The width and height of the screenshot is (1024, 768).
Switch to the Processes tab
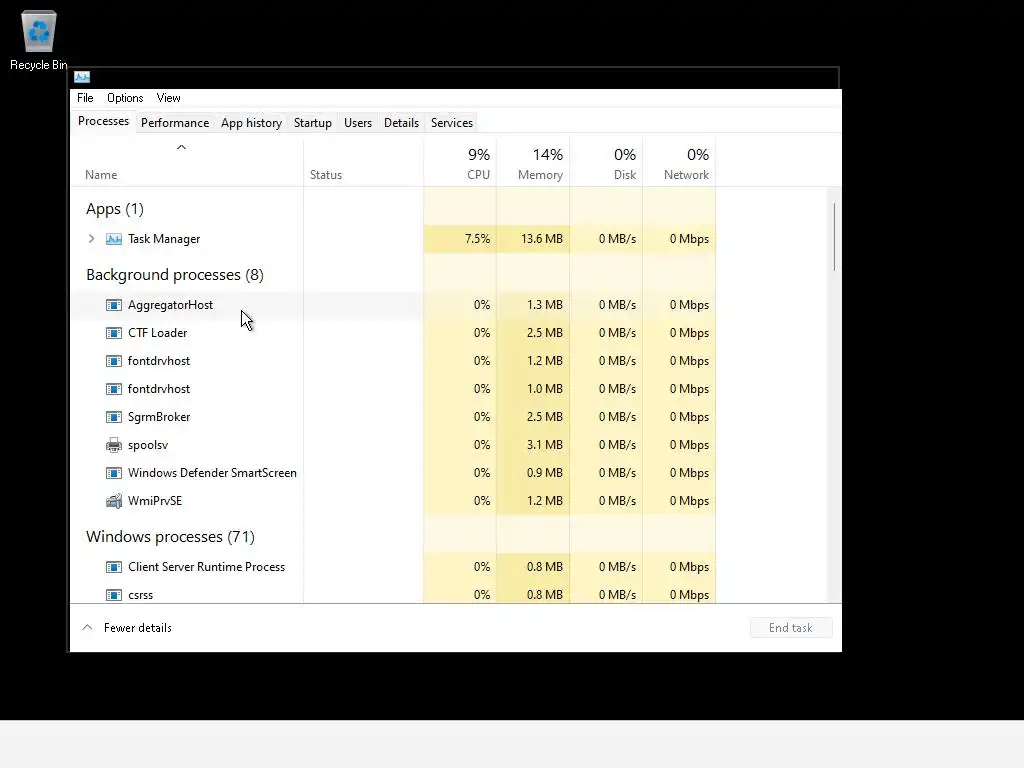coord(103,121)
